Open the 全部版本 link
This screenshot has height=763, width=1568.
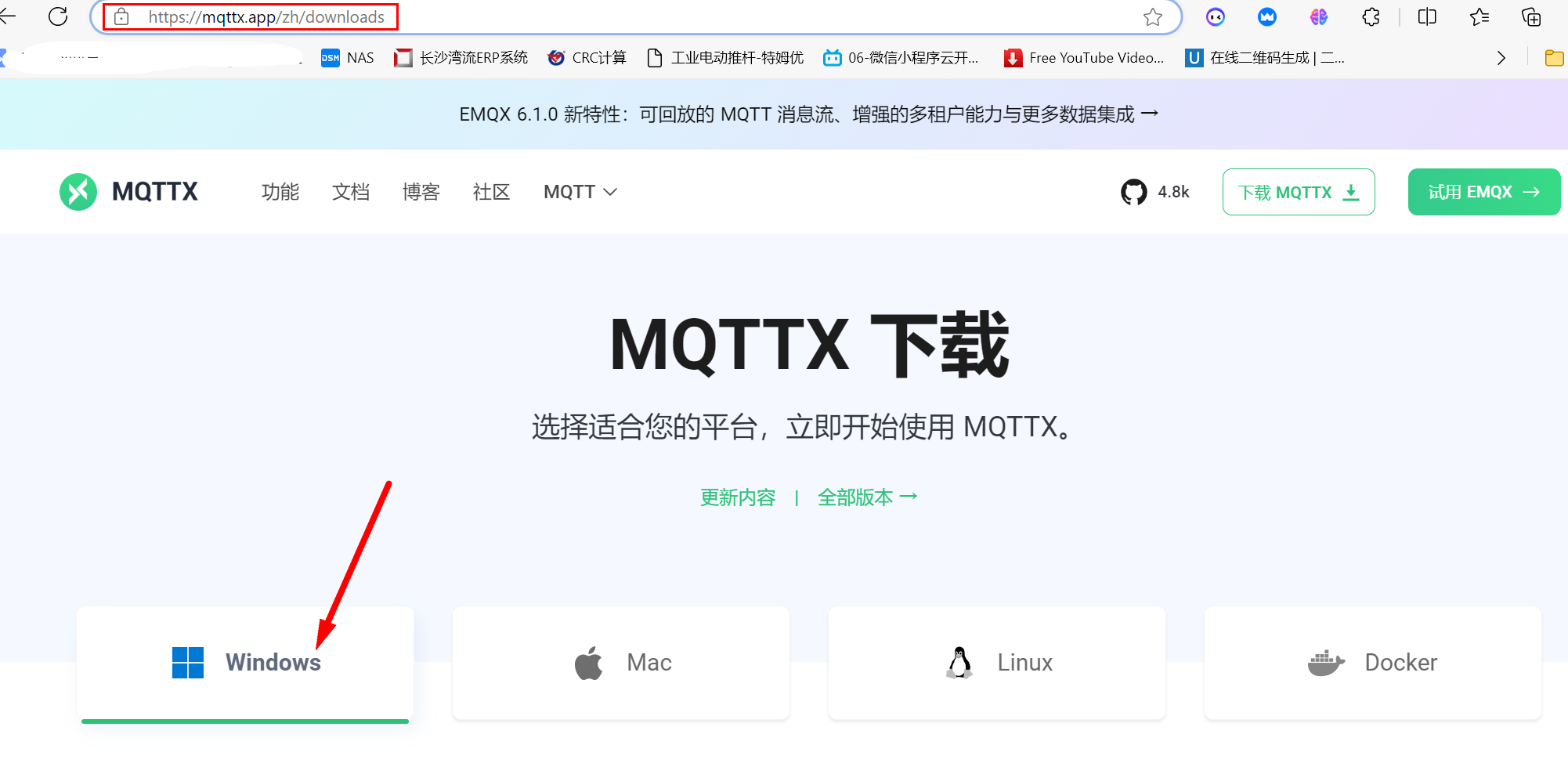867,497
